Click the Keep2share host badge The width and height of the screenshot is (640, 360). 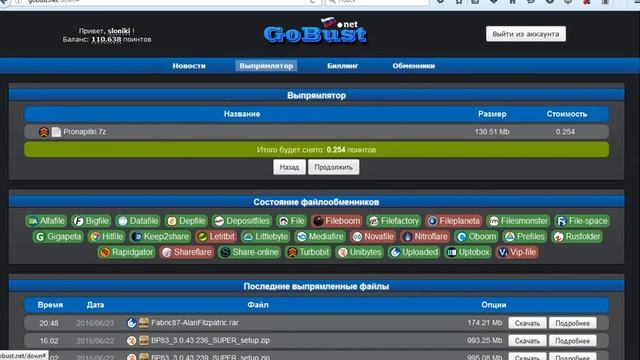(x=160, y=236)
